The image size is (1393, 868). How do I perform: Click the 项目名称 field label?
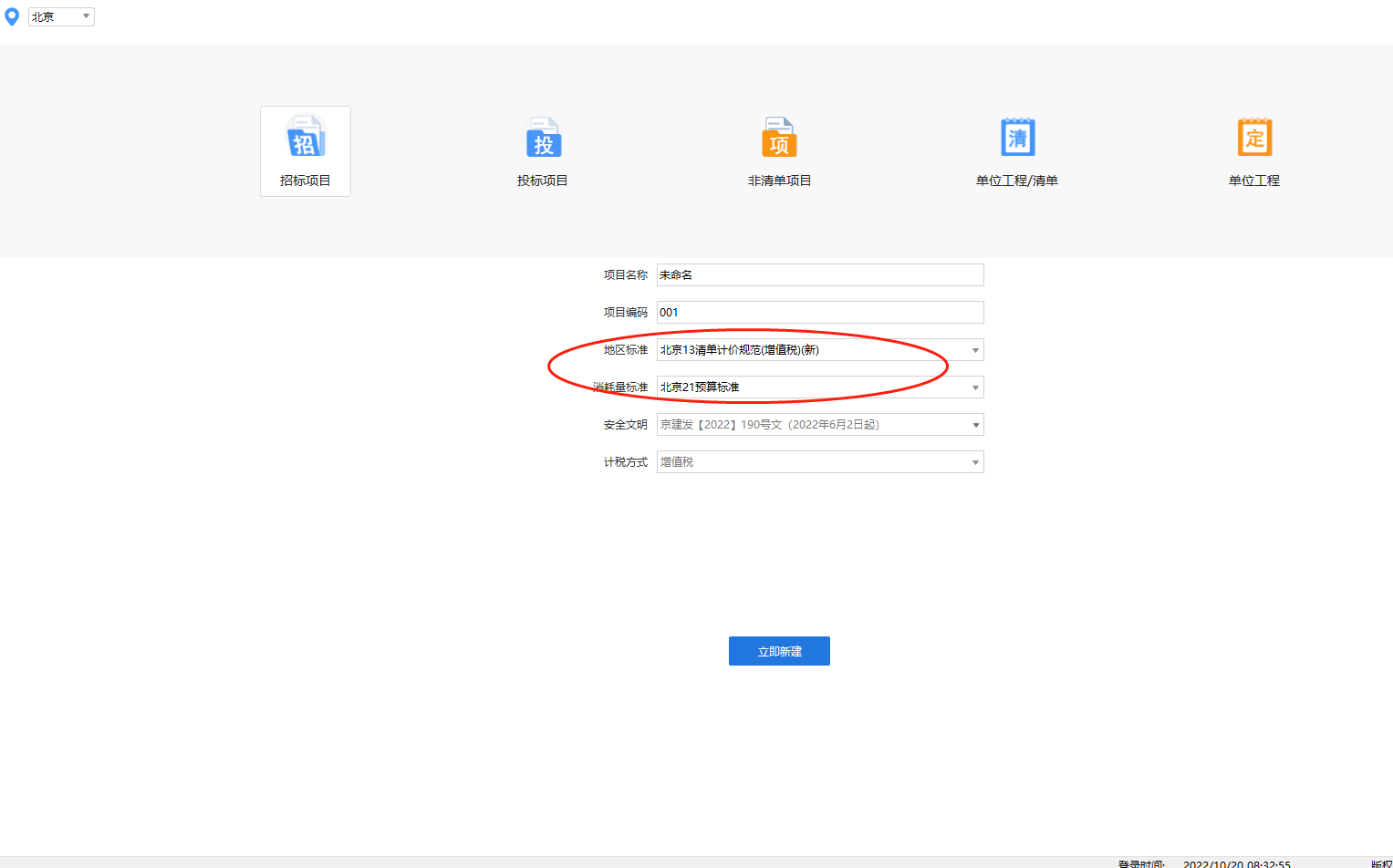(x=626, y=274)
